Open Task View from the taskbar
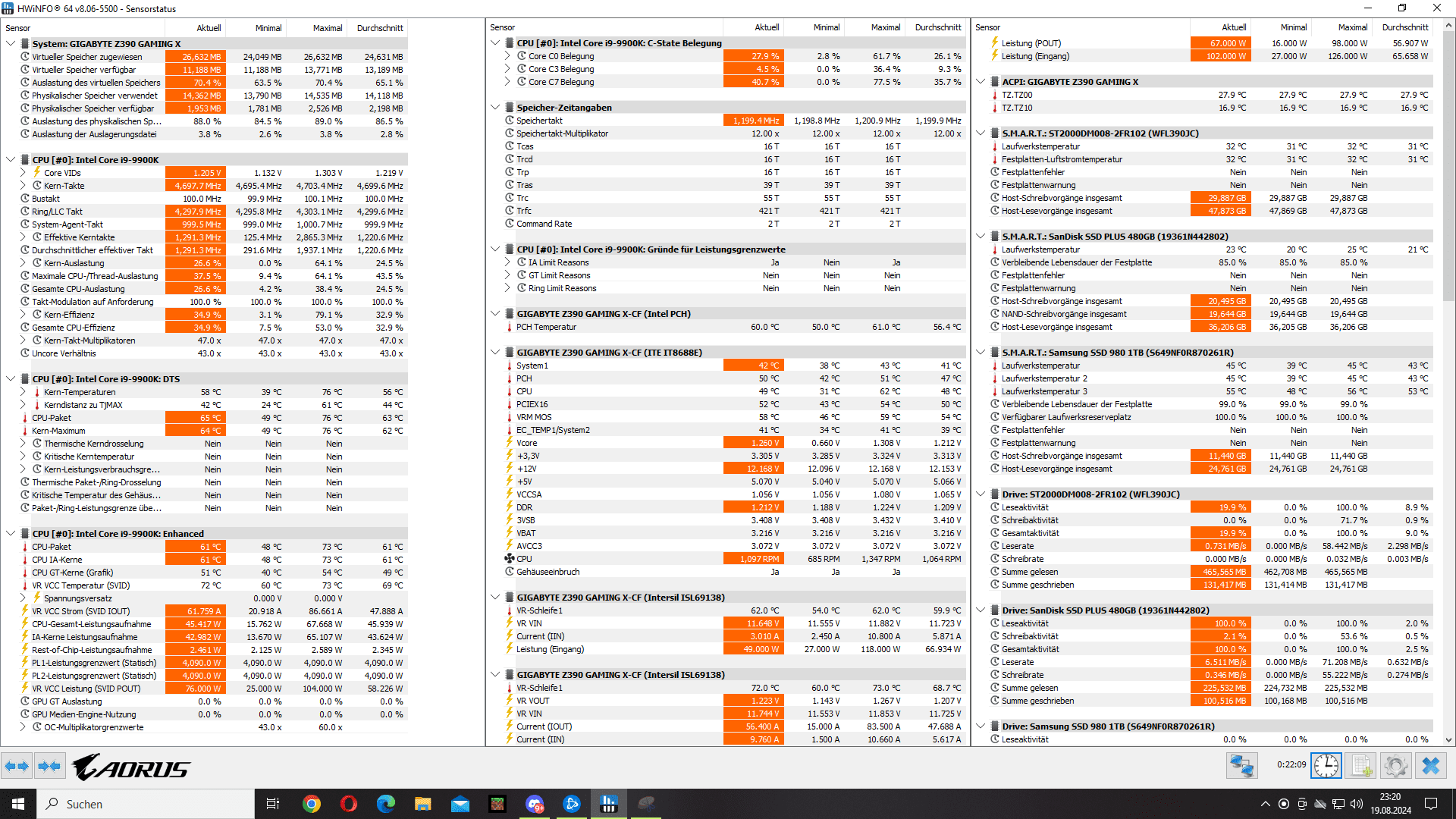This screenshot has width=1456, height=819. point(273,804)
